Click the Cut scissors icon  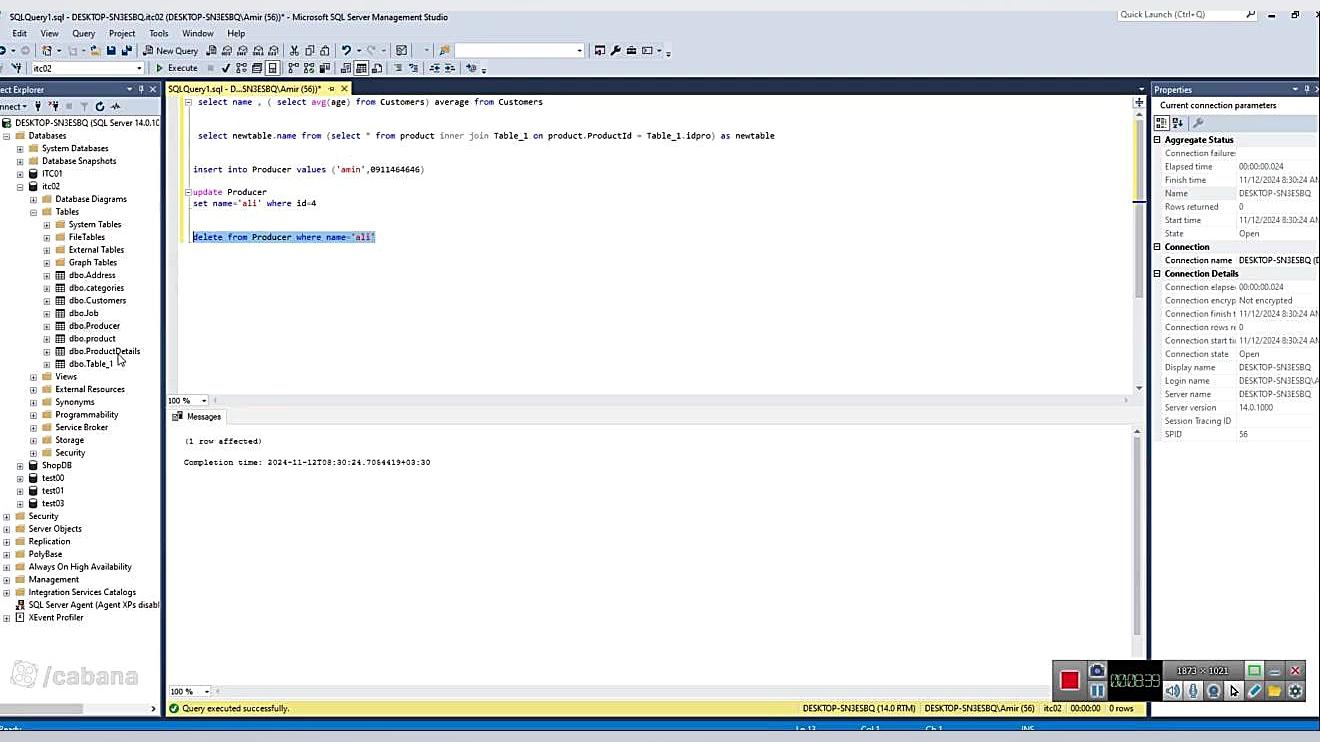click(294, 51)
